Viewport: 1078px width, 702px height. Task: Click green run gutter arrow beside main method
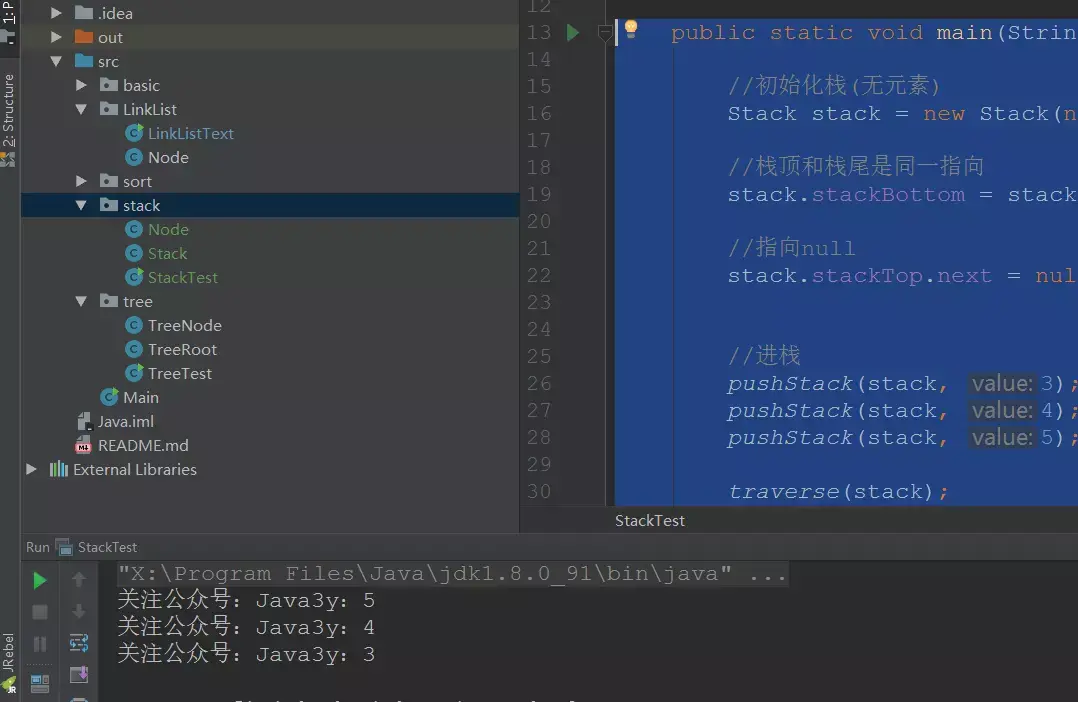coord(572,33)
